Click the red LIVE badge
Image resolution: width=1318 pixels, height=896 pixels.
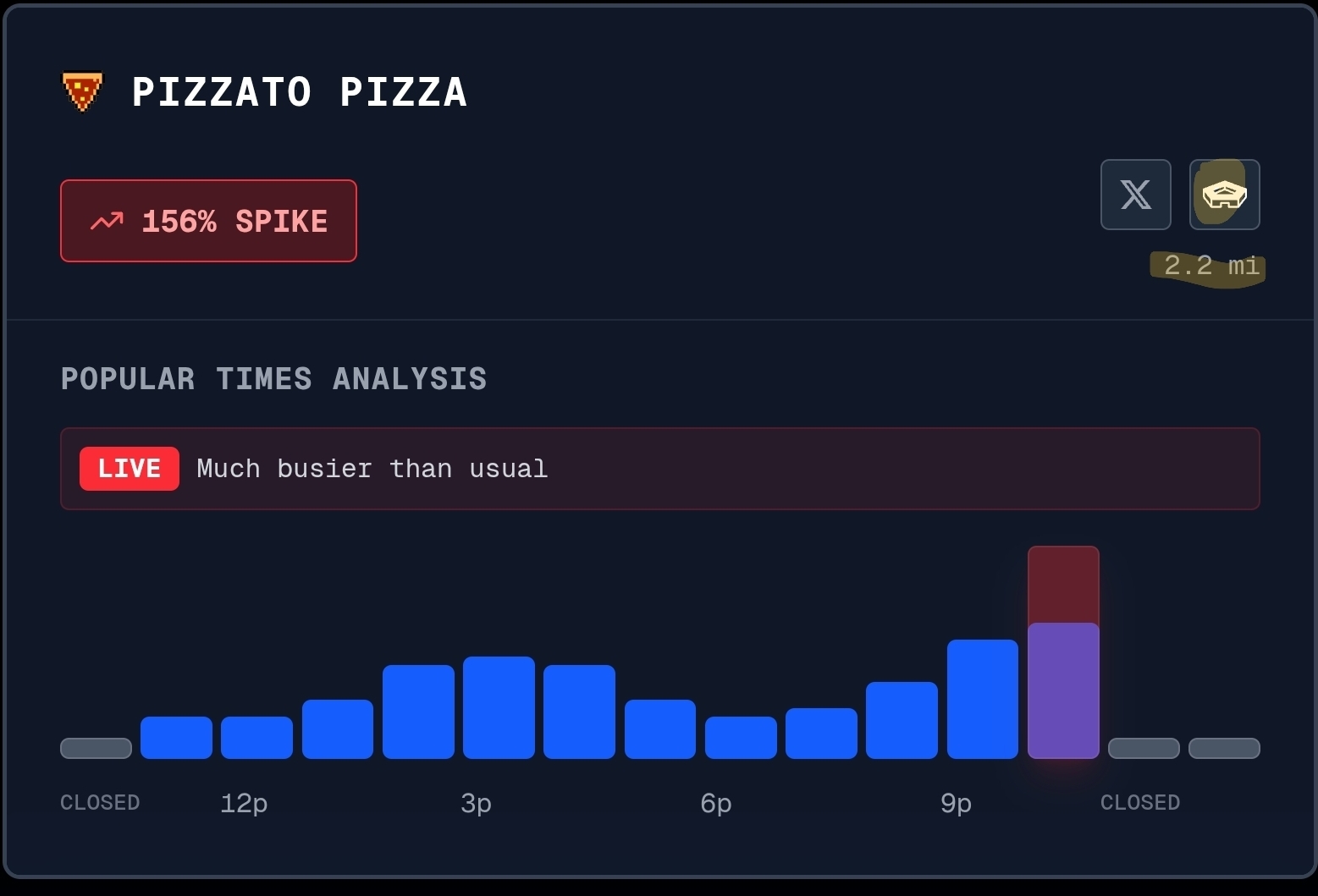pos(130,469)
